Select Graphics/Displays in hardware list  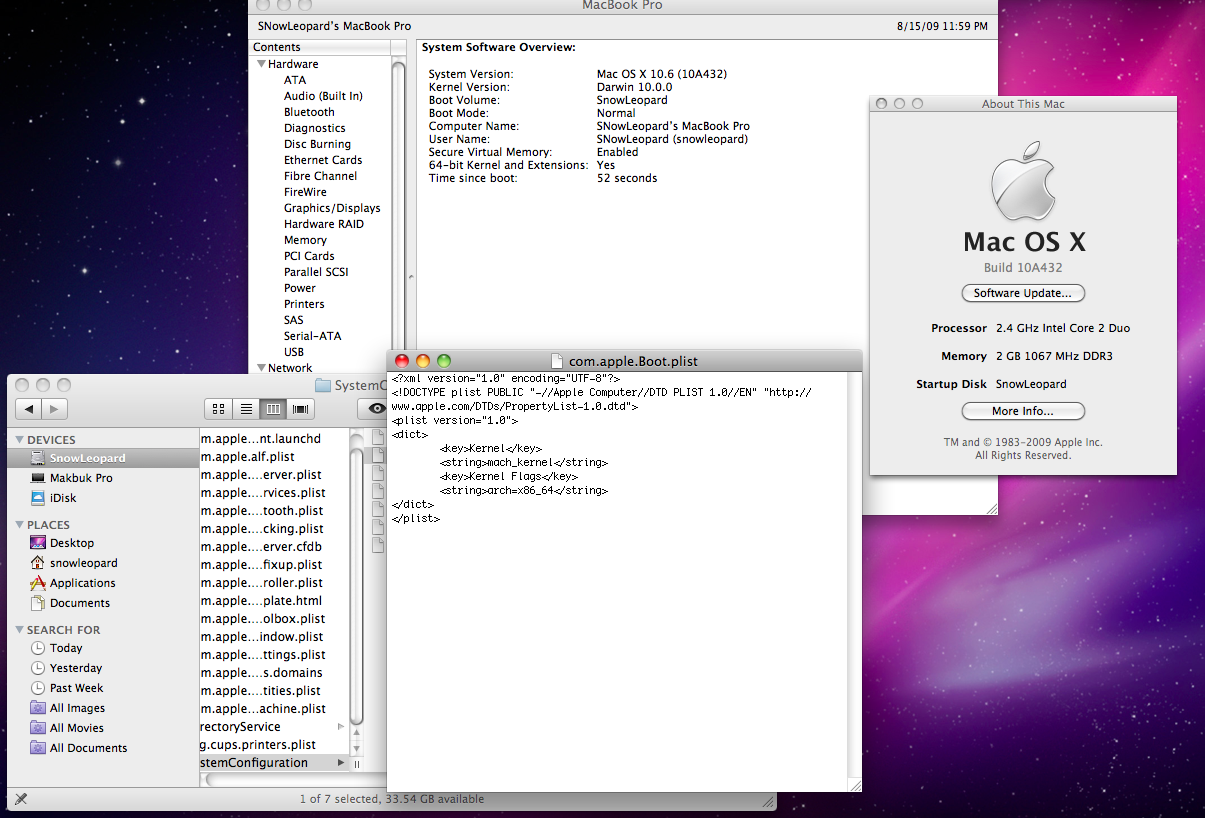332,208
